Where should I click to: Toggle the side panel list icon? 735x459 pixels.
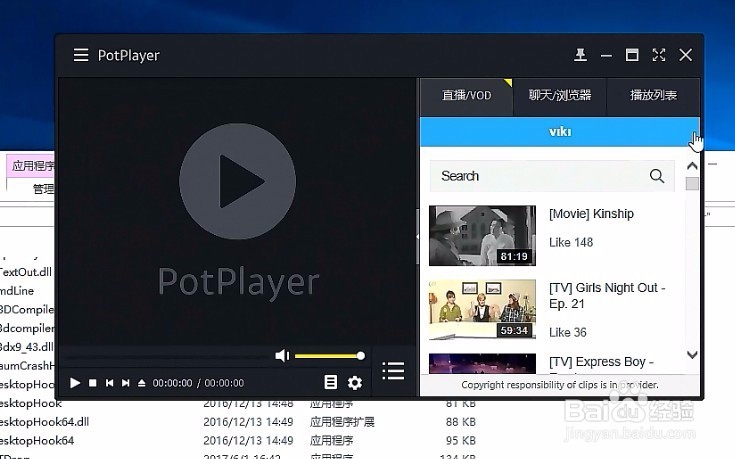click(393, 370)
